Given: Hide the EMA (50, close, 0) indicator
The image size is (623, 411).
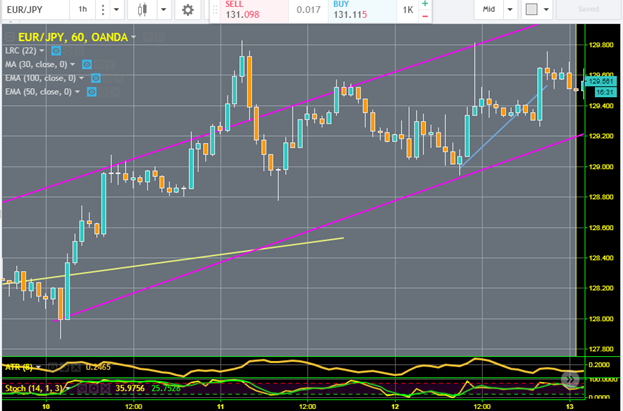Looking at the screenshot, I should coord(91,92).
